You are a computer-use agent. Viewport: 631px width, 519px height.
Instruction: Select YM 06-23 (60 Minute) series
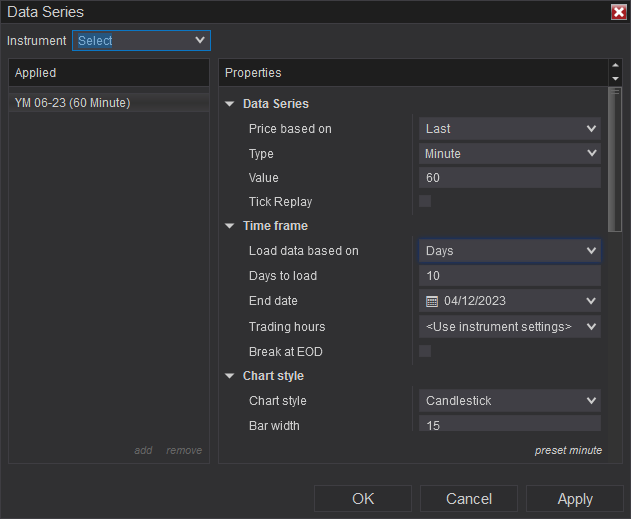(73, 103)
